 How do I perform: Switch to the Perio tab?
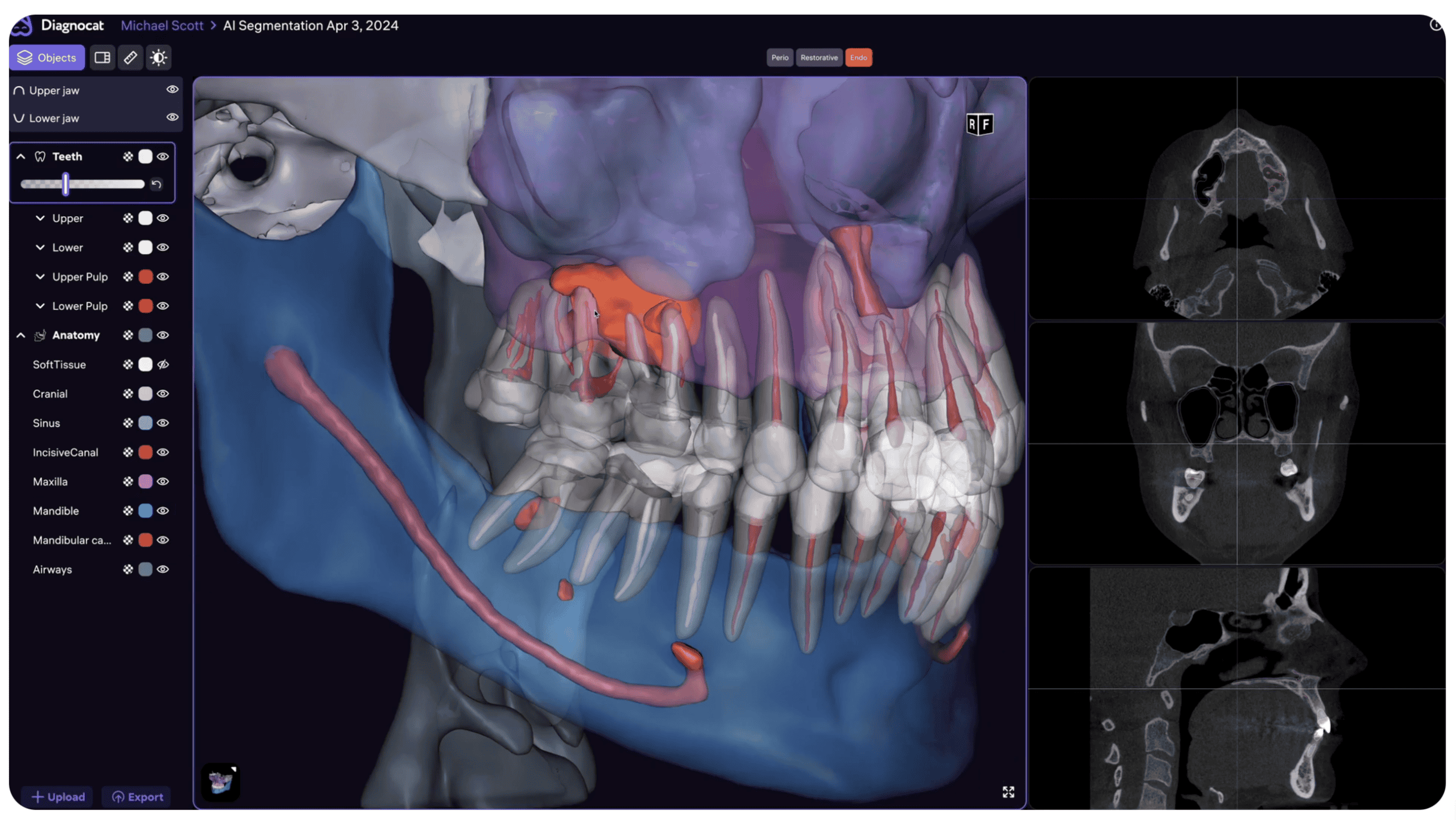[779, 57]
